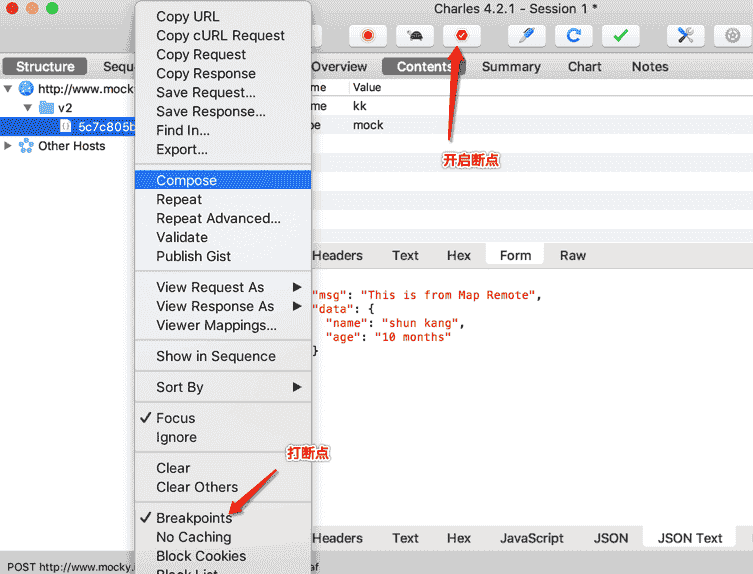
Task: Toggle No Caching option
Action: coord(223,537)
